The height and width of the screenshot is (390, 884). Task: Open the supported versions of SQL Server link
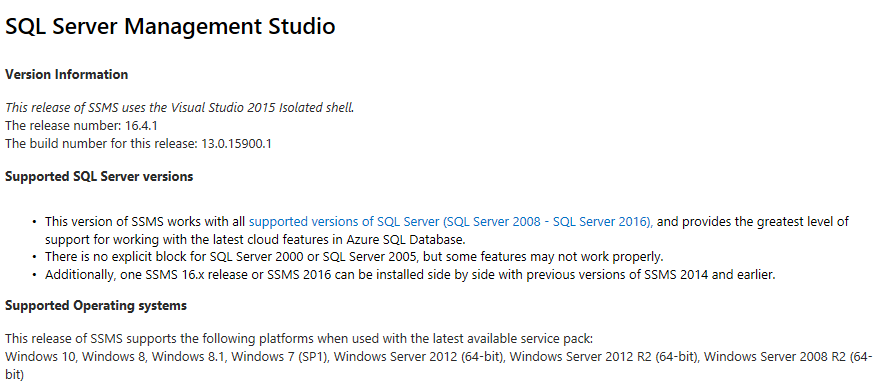(451, 221)
